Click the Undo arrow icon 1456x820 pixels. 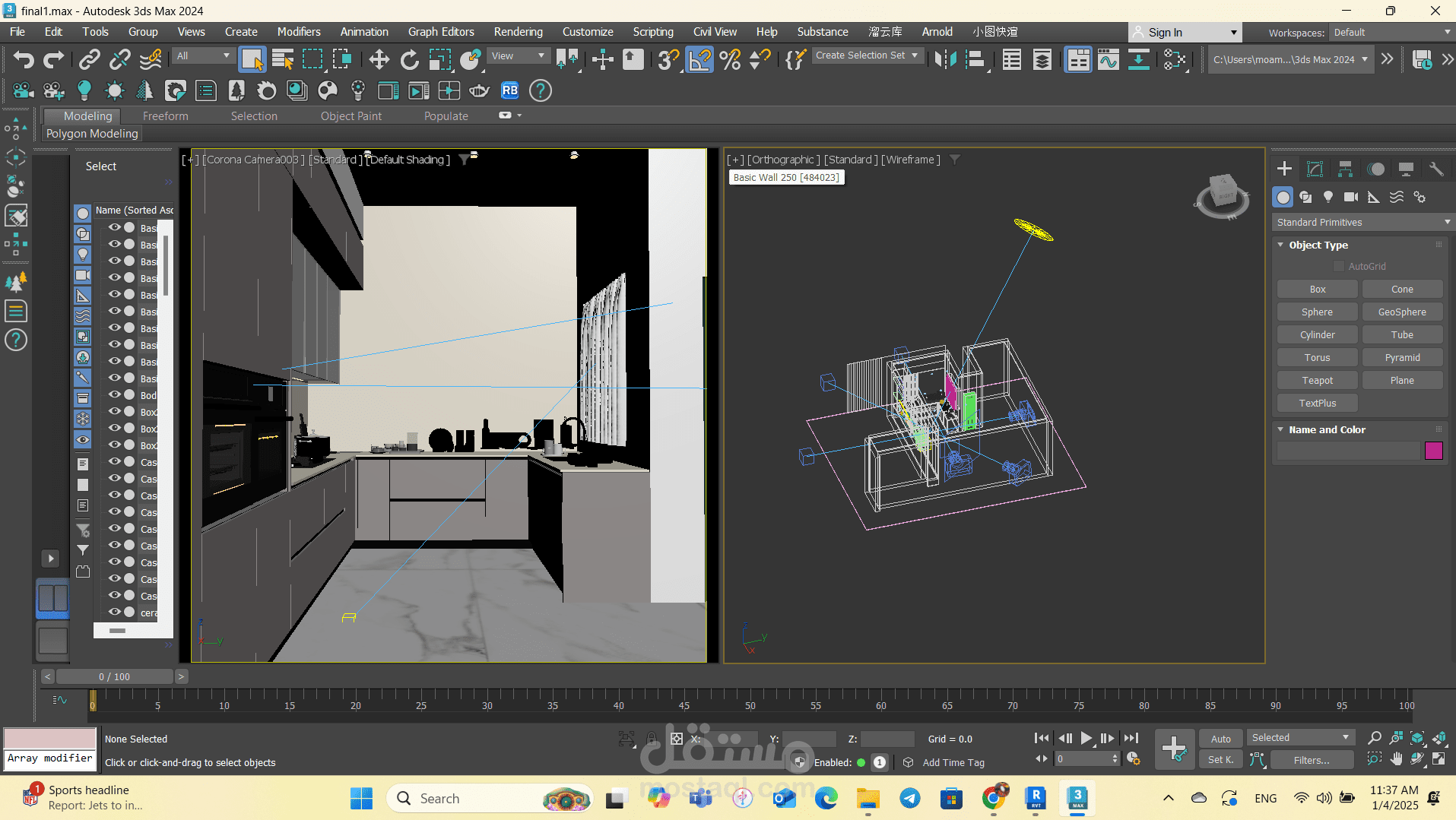click(23, 59)
